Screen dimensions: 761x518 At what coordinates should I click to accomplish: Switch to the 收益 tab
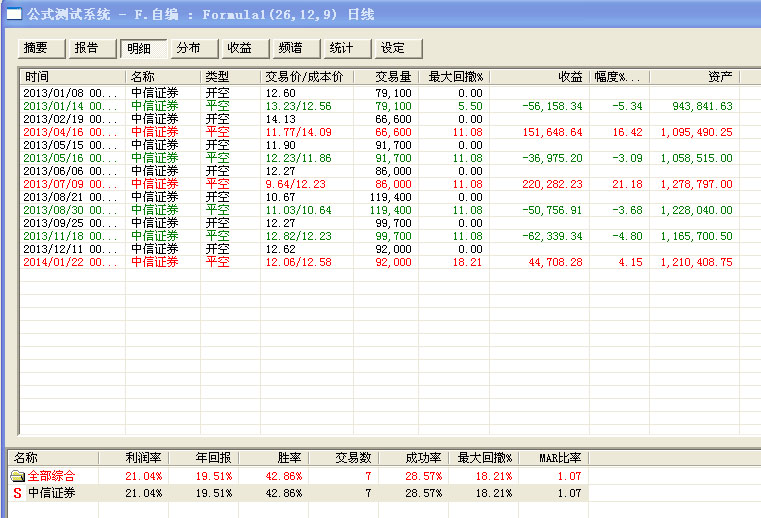[246, 48]
